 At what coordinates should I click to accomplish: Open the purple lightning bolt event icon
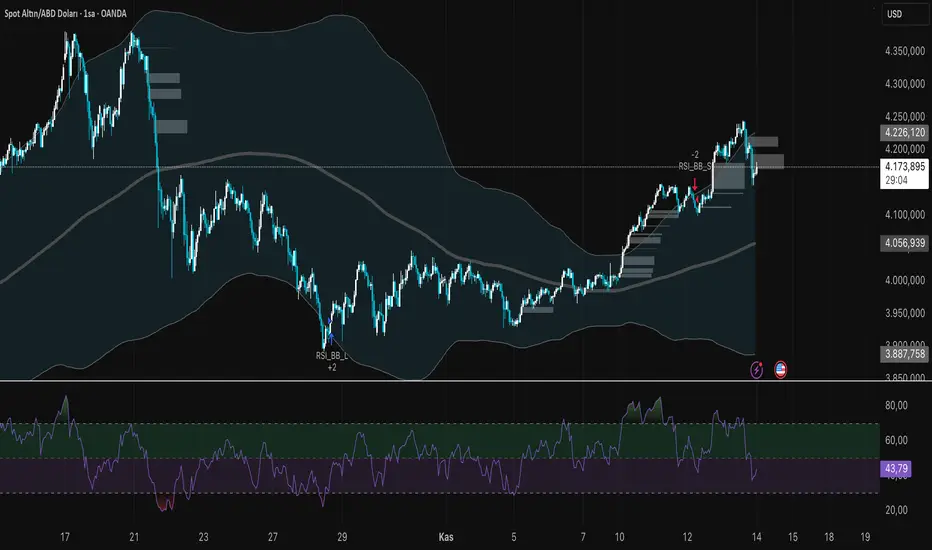(x=756, y=370)
